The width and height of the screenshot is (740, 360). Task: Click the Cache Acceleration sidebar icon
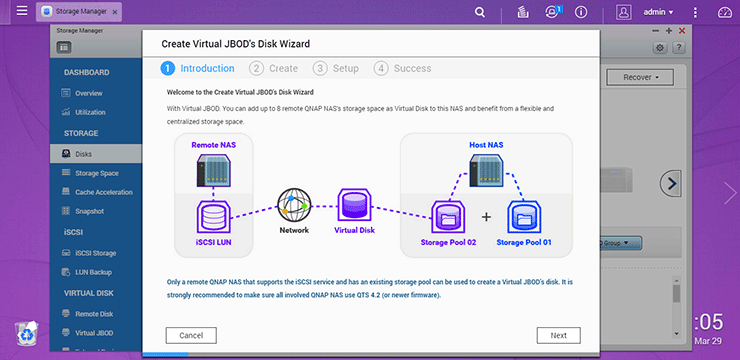pos(66,192)
